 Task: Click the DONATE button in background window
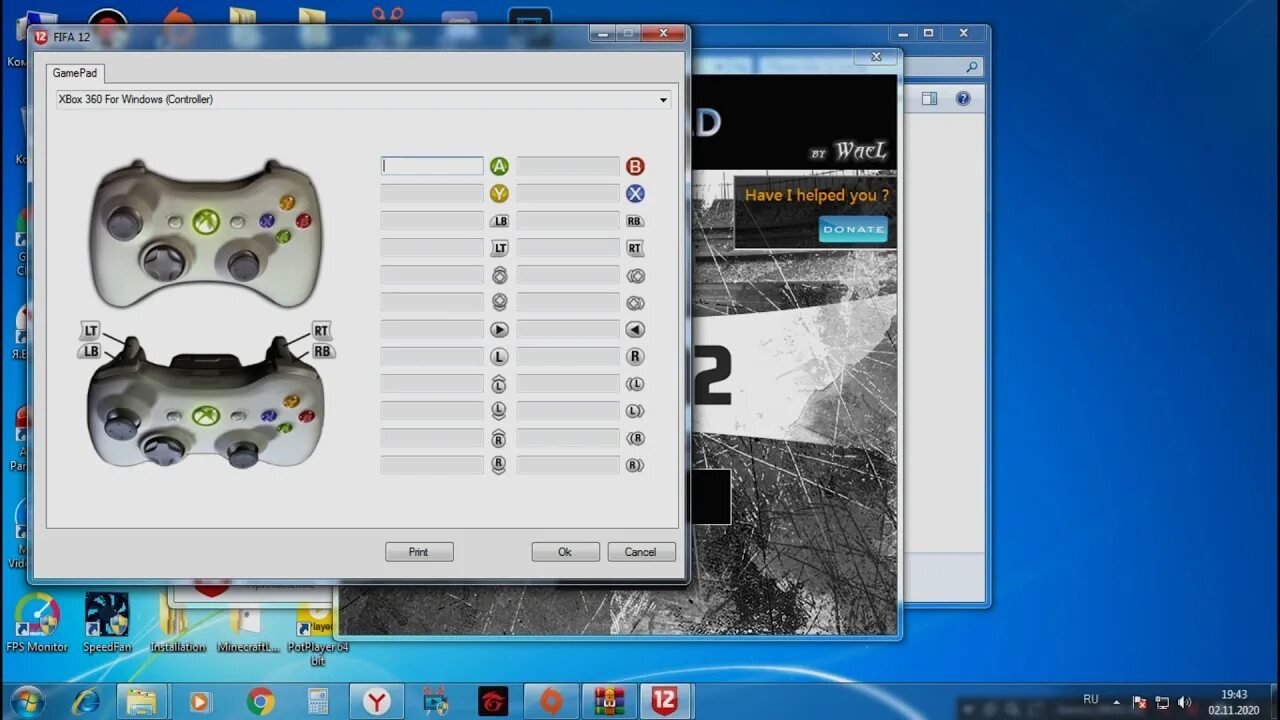(853, 229)
